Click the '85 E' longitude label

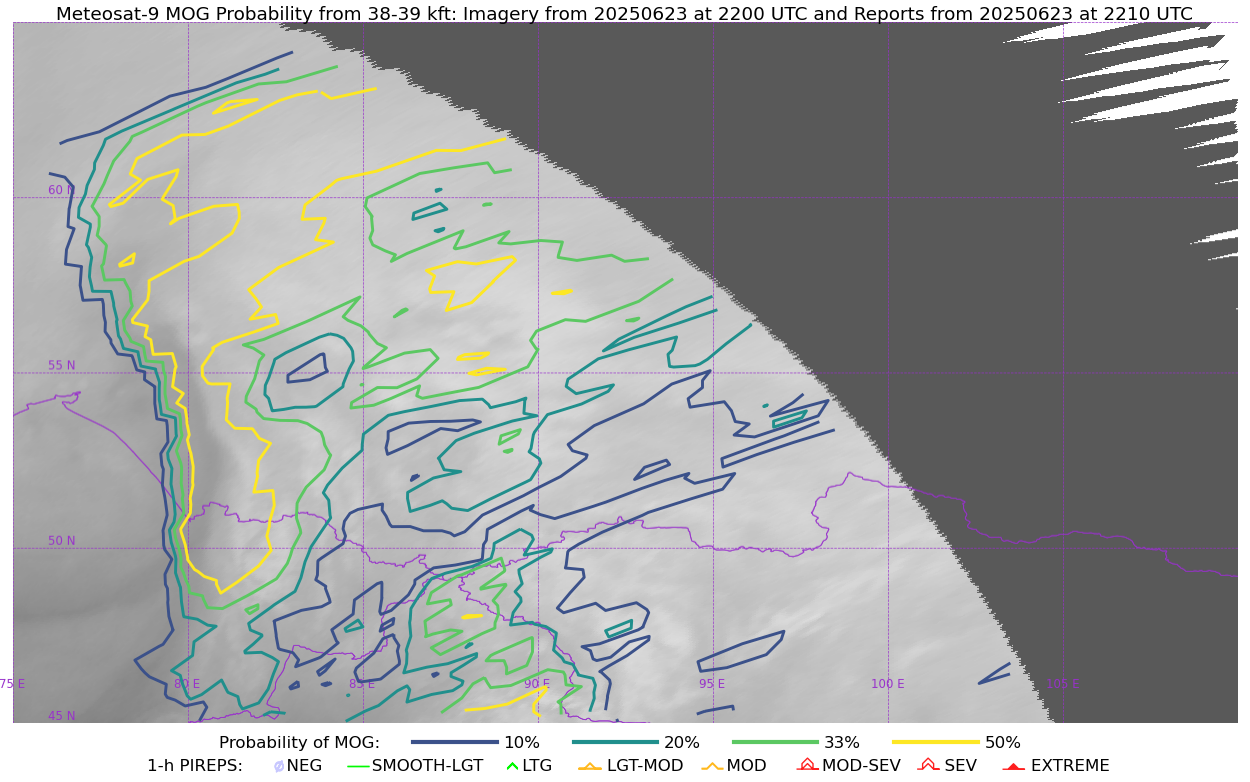pyautogui.click(x=361, y=684)
